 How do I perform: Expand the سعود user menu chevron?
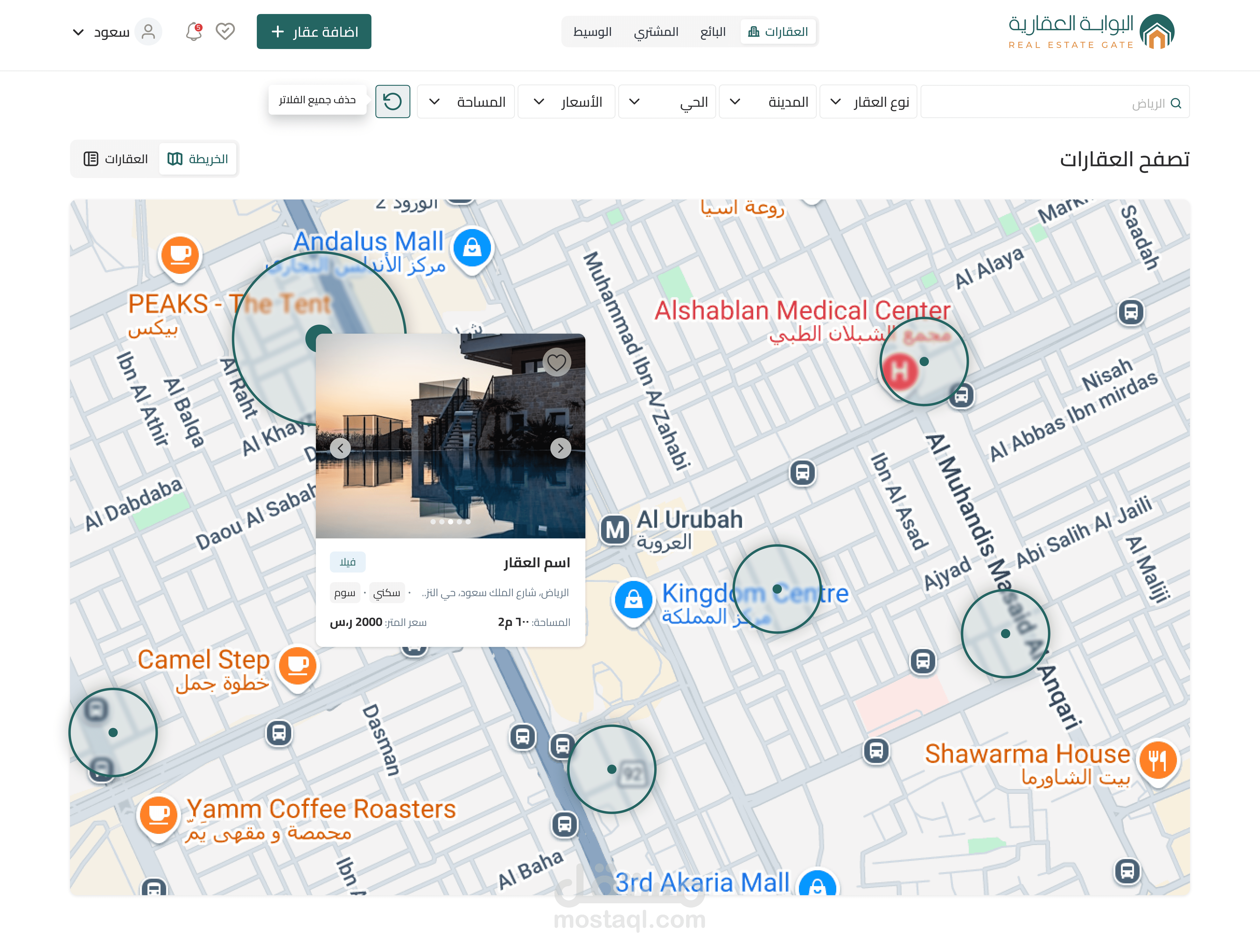[x=79, y=32]
